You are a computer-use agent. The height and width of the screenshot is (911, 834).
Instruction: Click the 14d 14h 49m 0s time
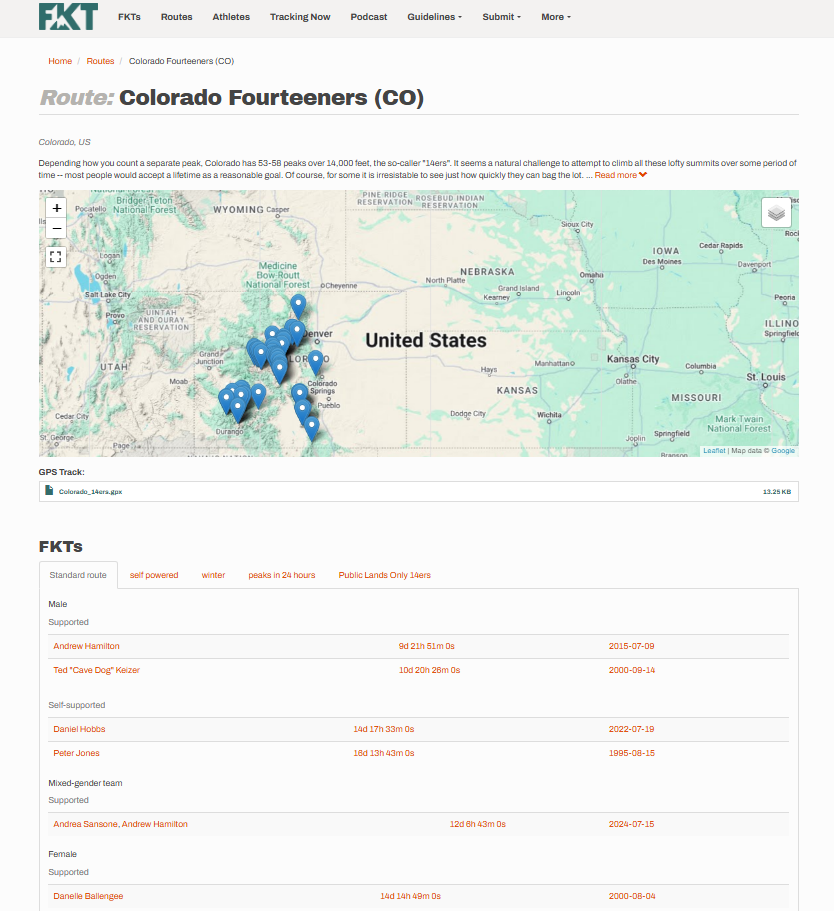[x=410, y=896]
